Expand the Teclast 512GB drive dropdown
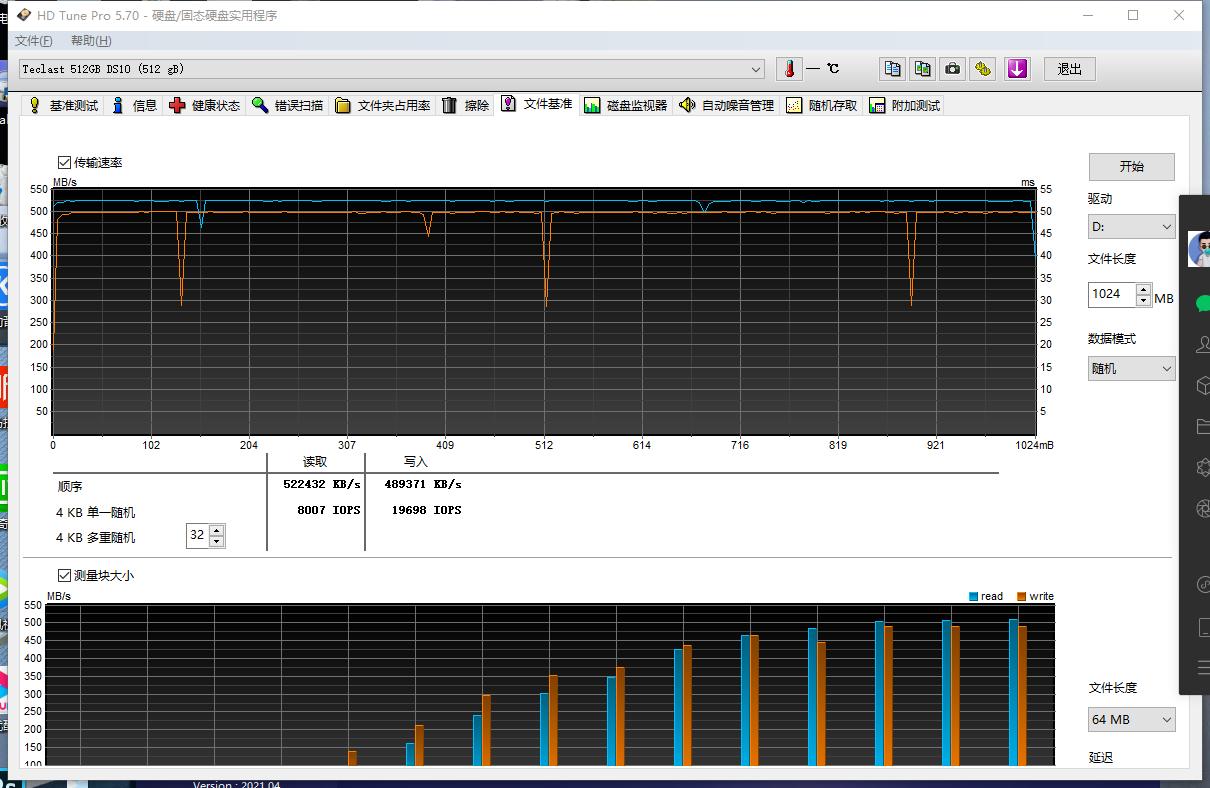The height and width of the screenshot is (788, 1210). click(x=756, y=69)
